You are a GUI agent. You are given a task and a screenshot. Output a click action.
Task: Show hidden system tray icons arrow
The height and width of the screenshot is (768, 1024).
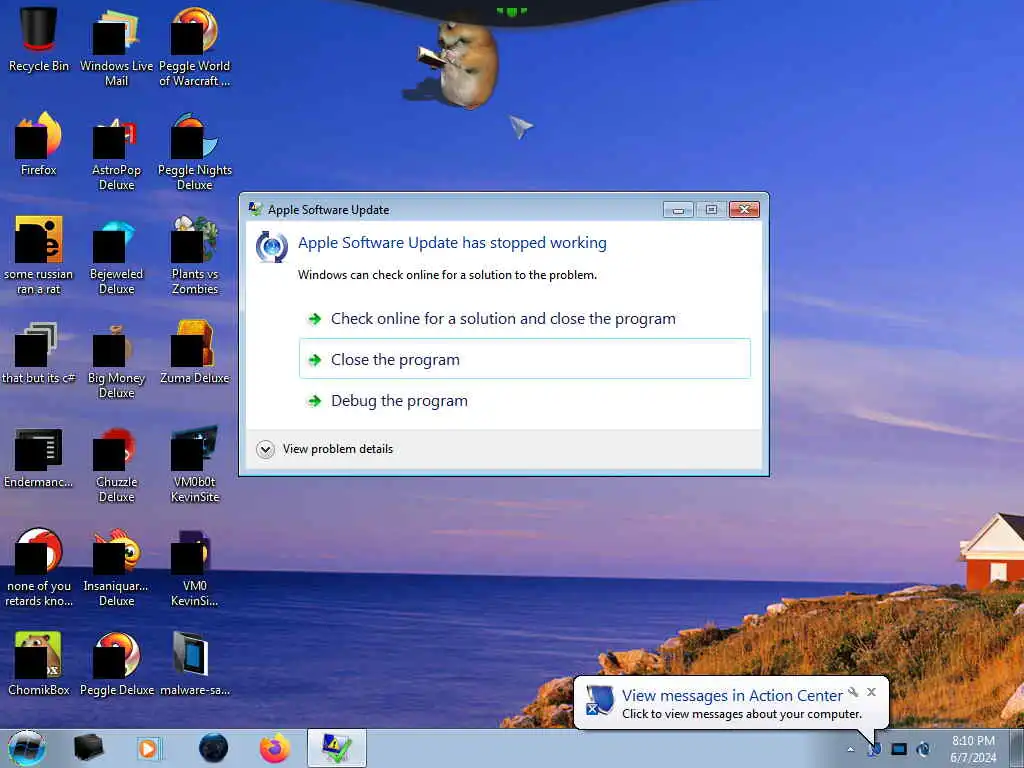(x=850, y=750)
